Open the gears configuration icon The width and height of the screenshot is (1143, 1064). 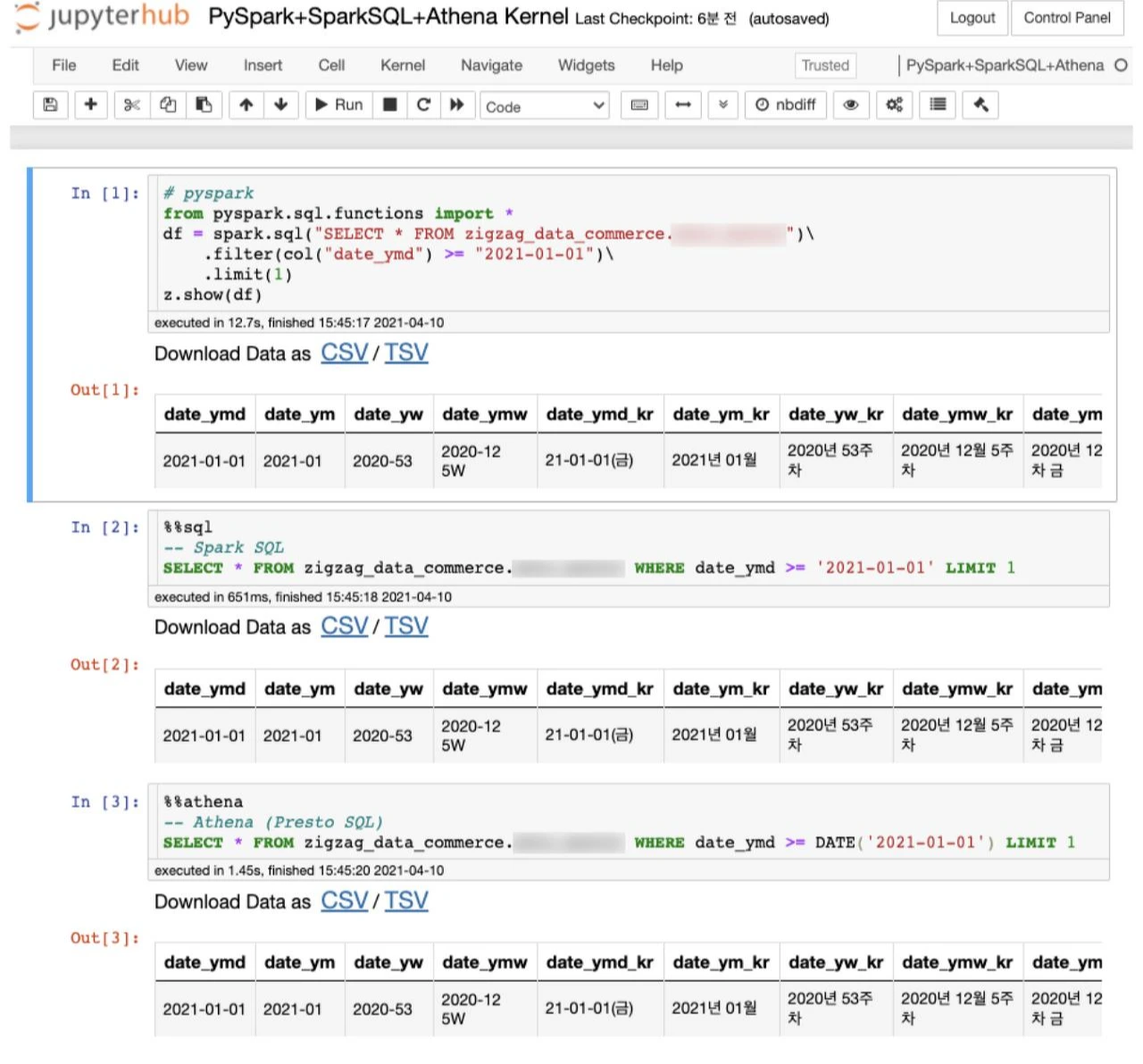coord(894,105)
